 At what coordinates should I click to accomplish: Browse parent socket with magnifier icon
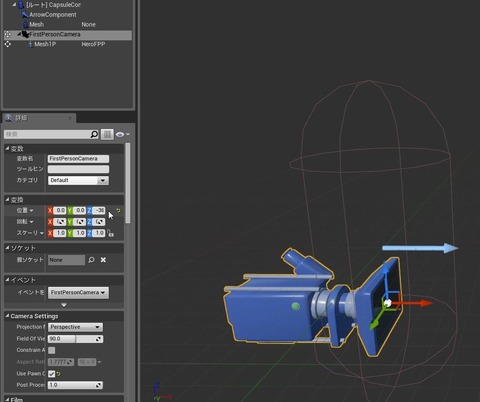pos(91,260)
